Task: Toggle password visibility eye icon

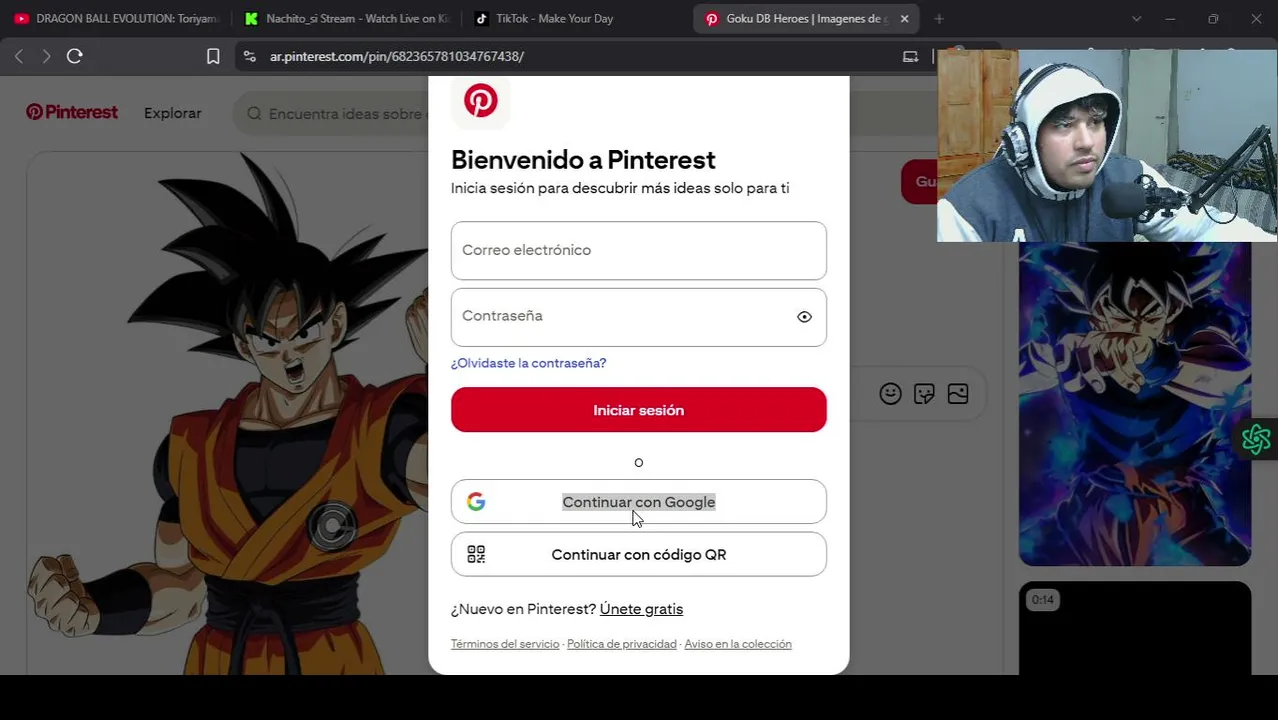Action: [x=804, y=317]
